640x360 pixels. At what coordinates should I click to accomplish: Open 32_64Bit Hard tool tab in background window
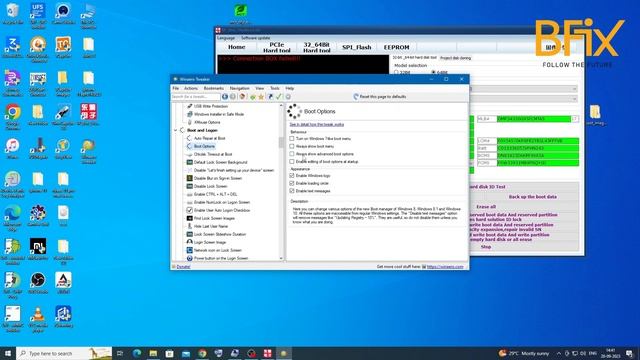click(x=317, y=47)
